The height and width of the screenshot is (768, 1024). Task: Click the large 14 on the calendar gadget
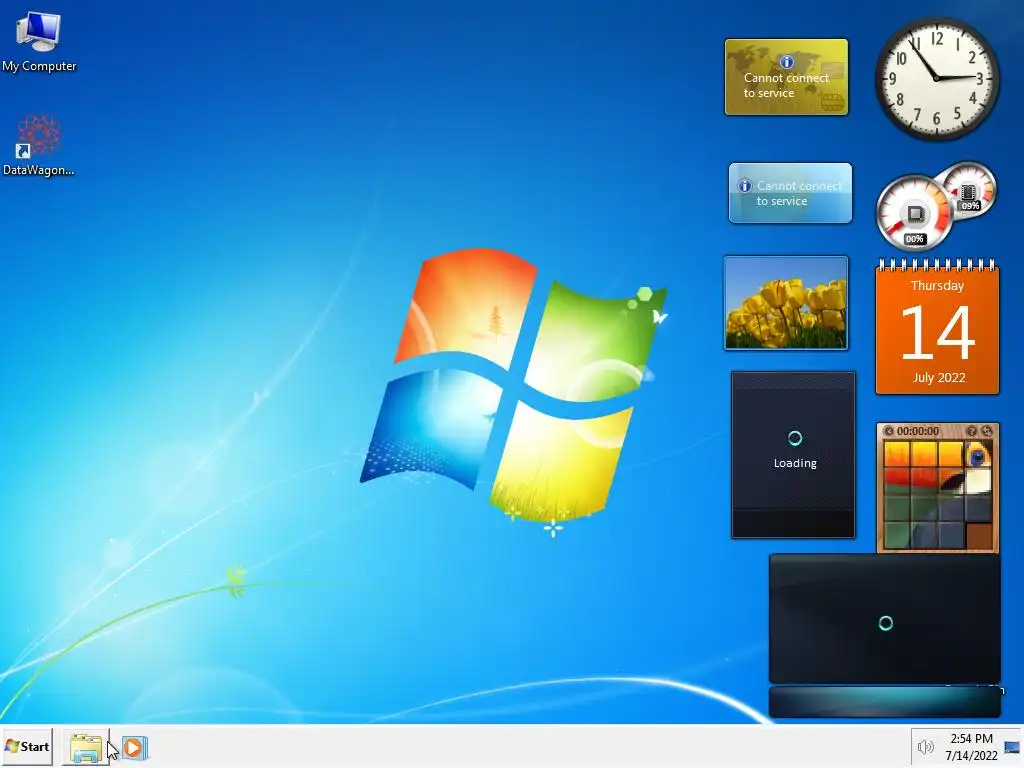[937, 333]
